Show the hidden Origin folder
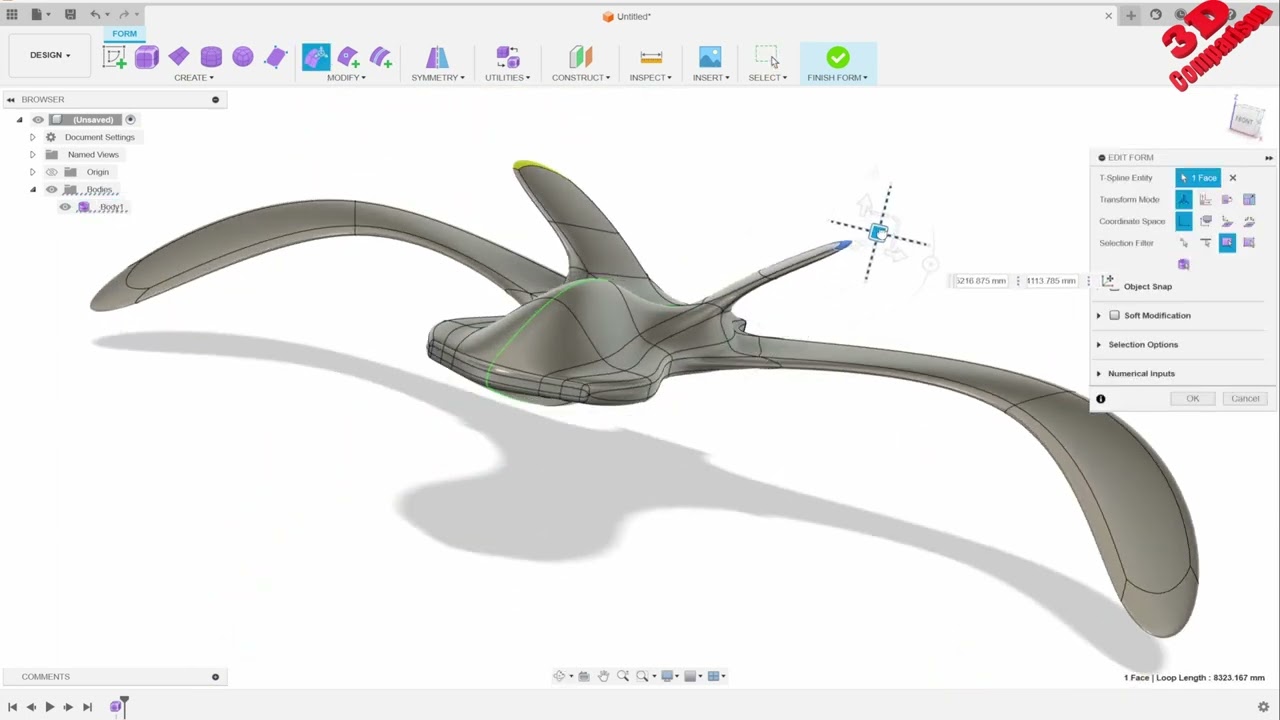This screenshot has height=720, width=1280. [x=51, y=172]
